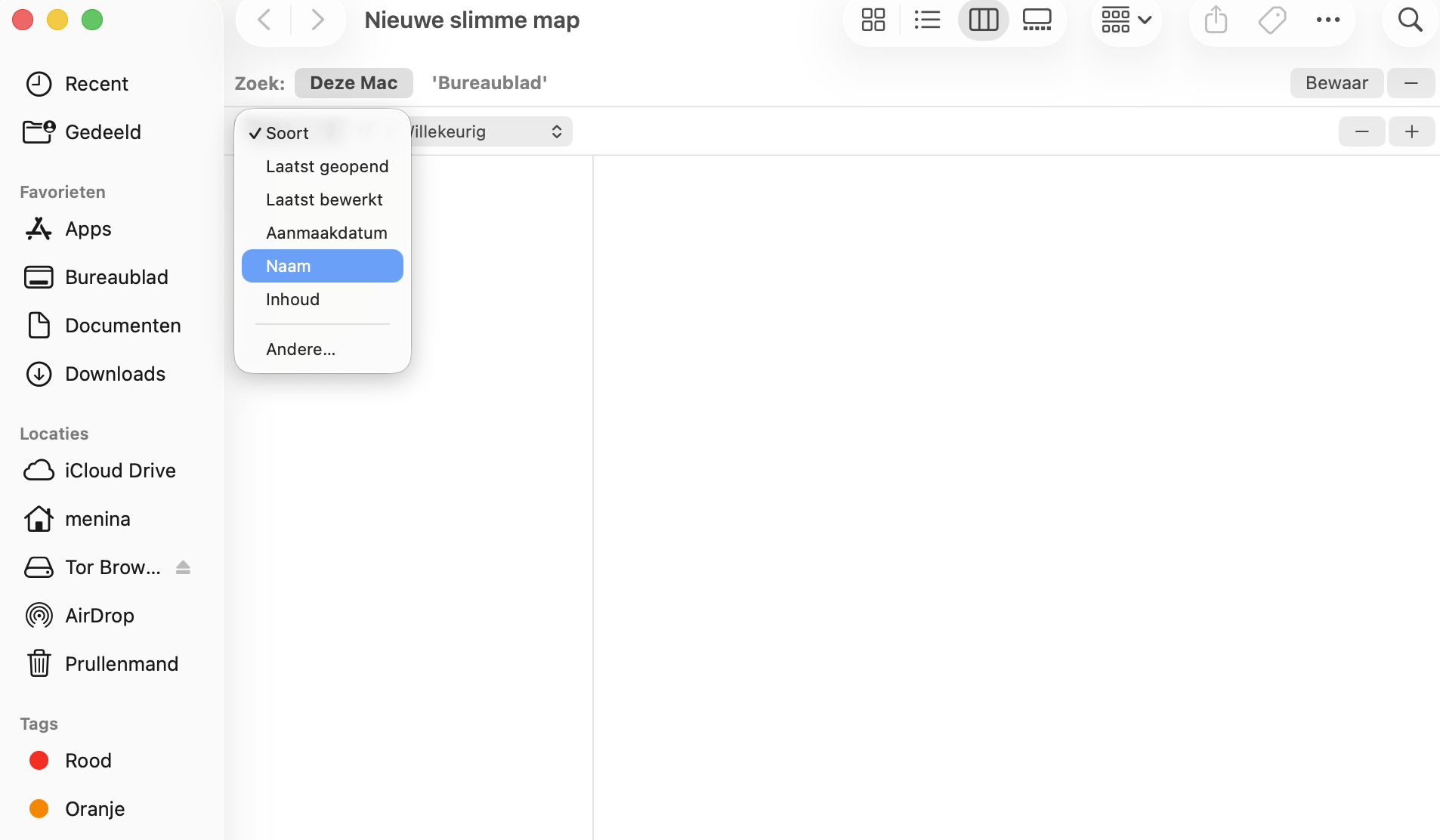This screenshot has height=840, width=1440.
Task: Open the group-by dropdown in the toolbar
Action: pos(1126,20)
